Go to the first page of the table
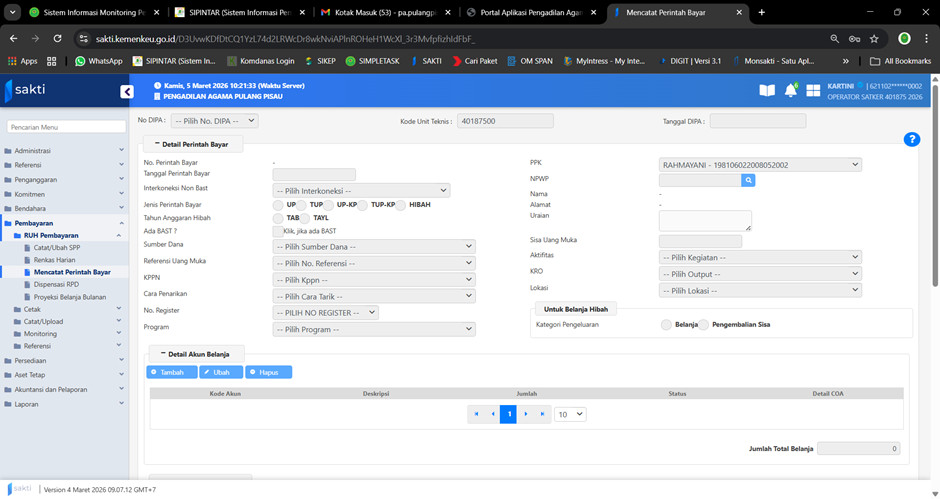940x499 pixels. pos(476,414)
